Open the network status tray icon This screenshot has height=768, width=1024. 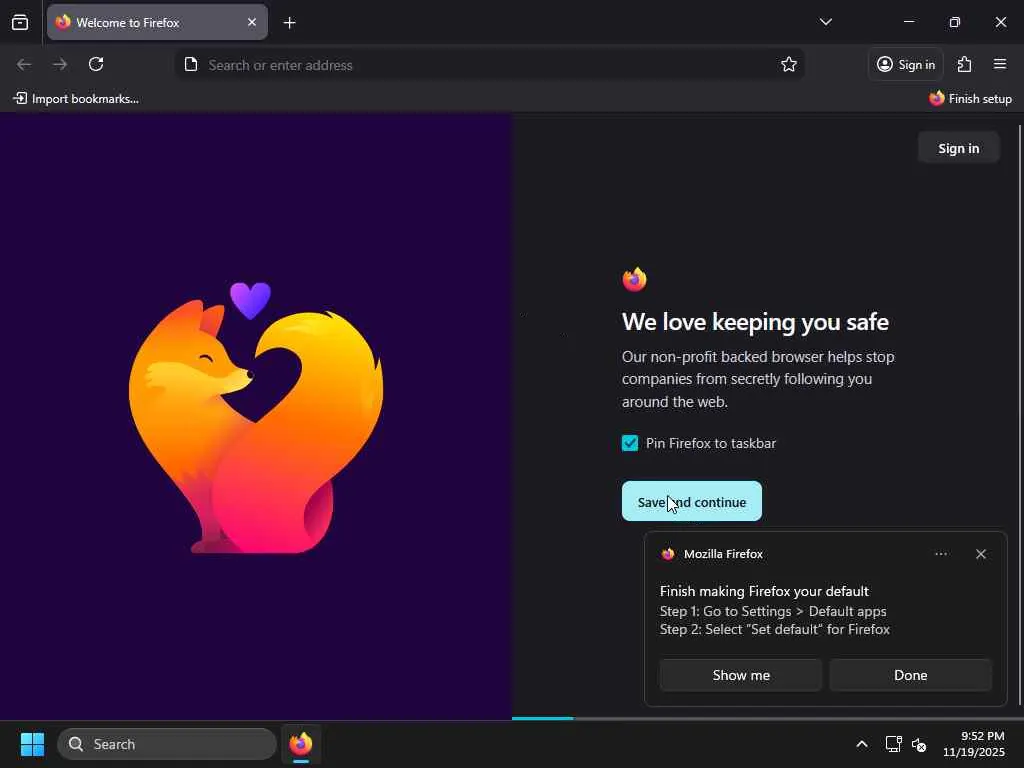coord(893,744)
